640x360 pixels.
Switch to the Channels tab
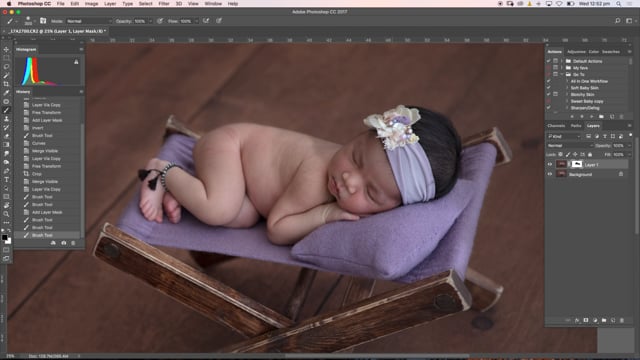556,126
